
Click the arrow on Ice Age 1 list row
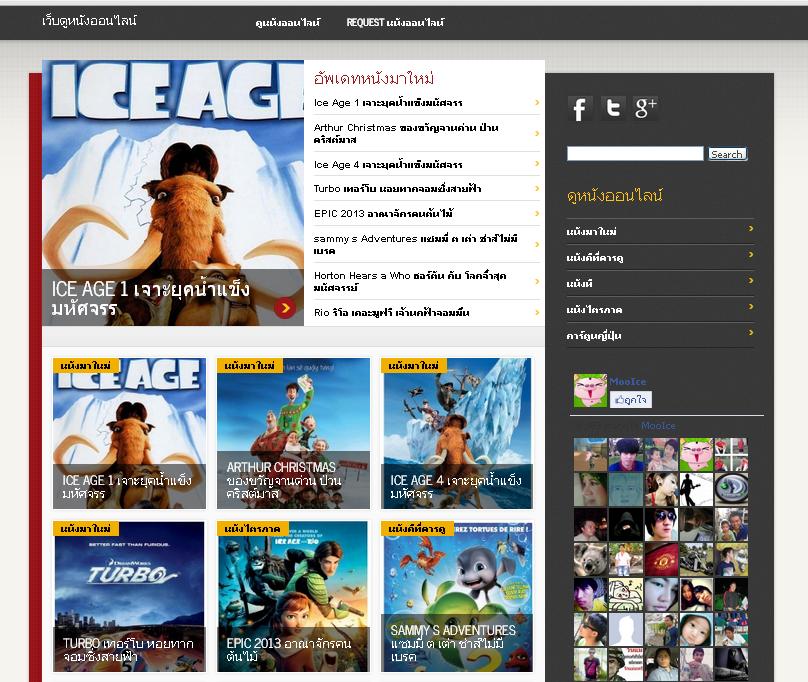(x=537, y=103)
